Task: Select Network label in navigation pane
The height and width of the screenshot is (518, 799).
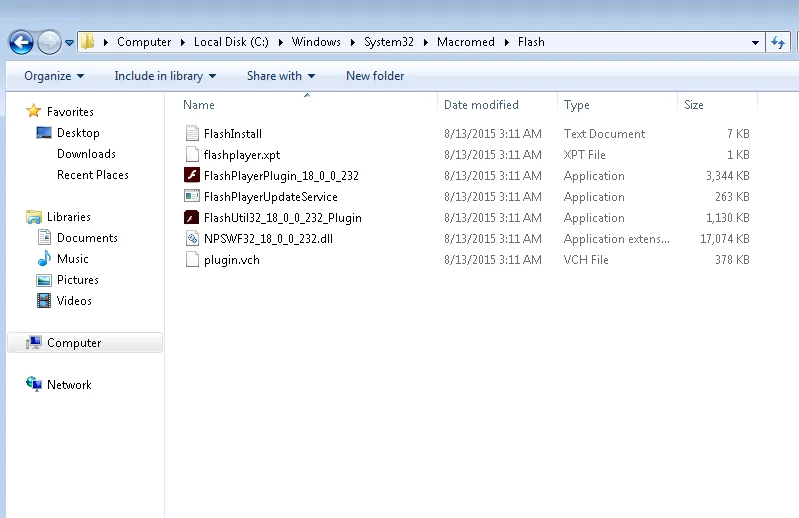Action: 69,385
